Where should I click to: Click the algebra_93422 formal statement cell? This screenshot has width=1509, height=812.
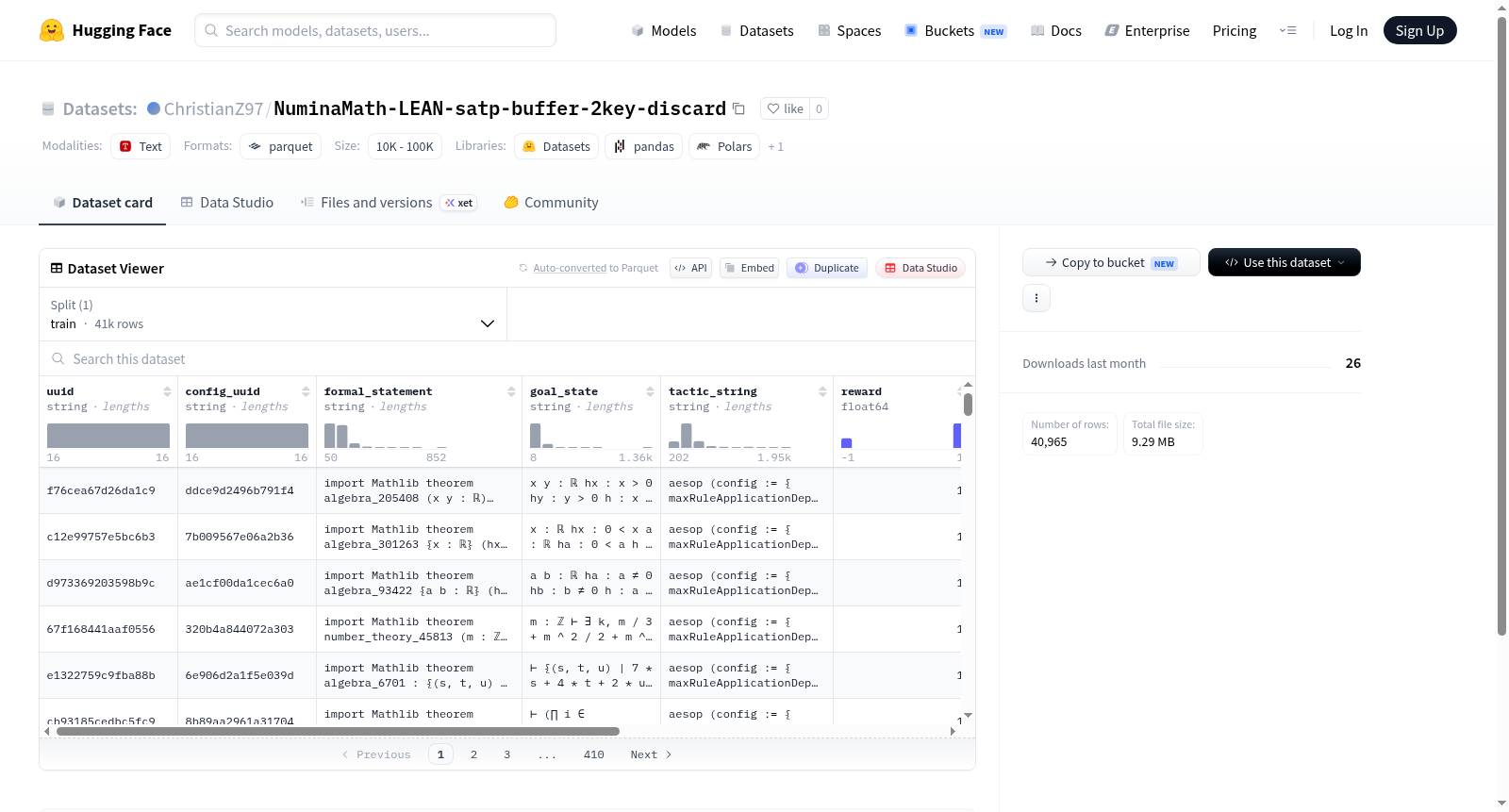coord(419,583)
